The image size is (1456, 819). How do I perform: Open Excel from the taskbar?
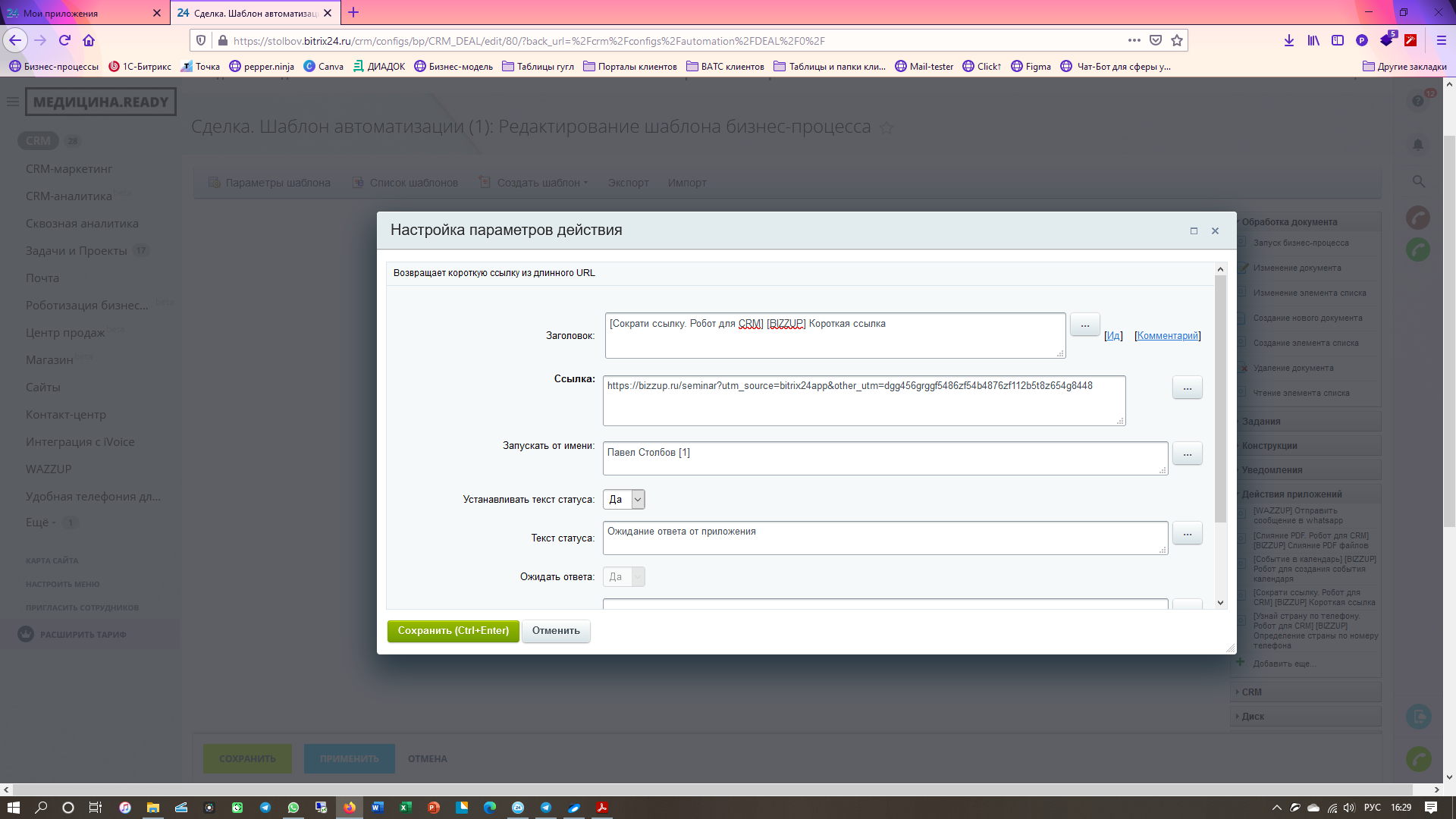[x=406, y=808]
